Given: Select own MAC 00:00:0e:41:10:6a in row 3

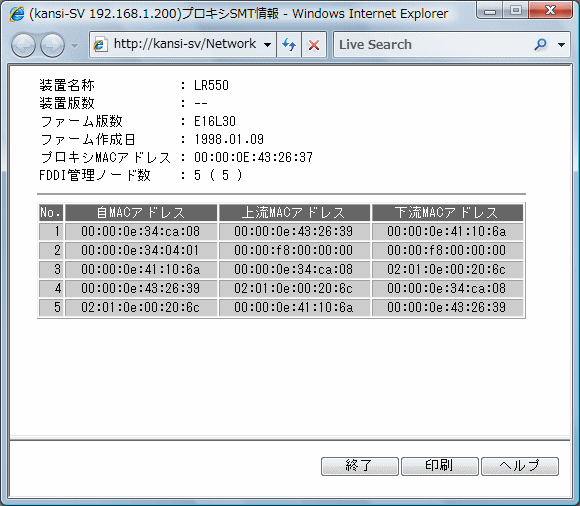Looking at the screenshot, I should pos(141,269).
